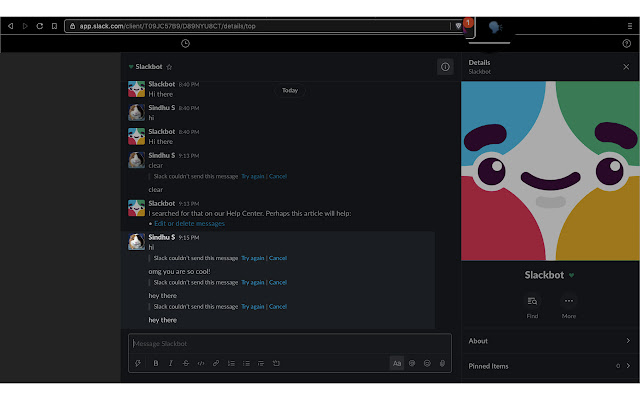Apply inline code formatting
This screenshot has height=400, width=640.
[x=201, y=363]
